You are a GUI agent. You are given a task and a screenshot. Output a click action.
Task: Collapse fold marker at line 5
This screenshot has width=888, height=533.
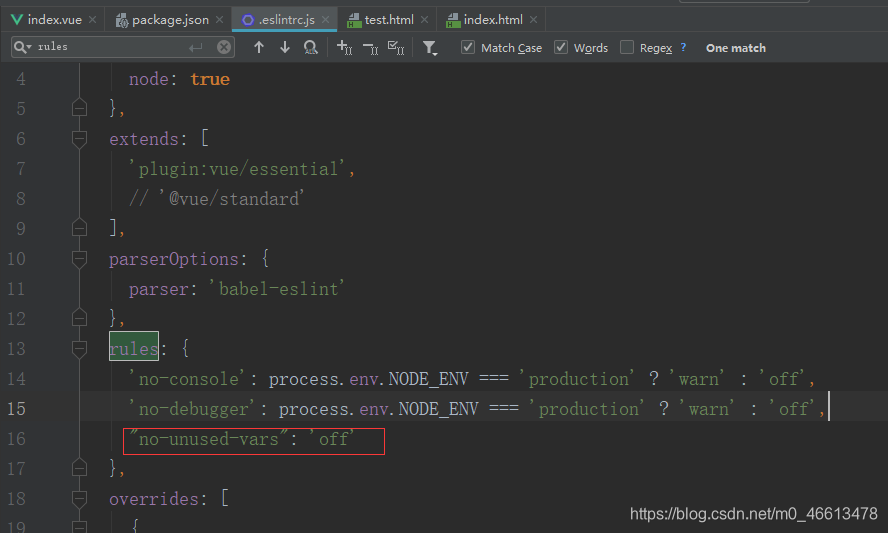coord(79,108)
